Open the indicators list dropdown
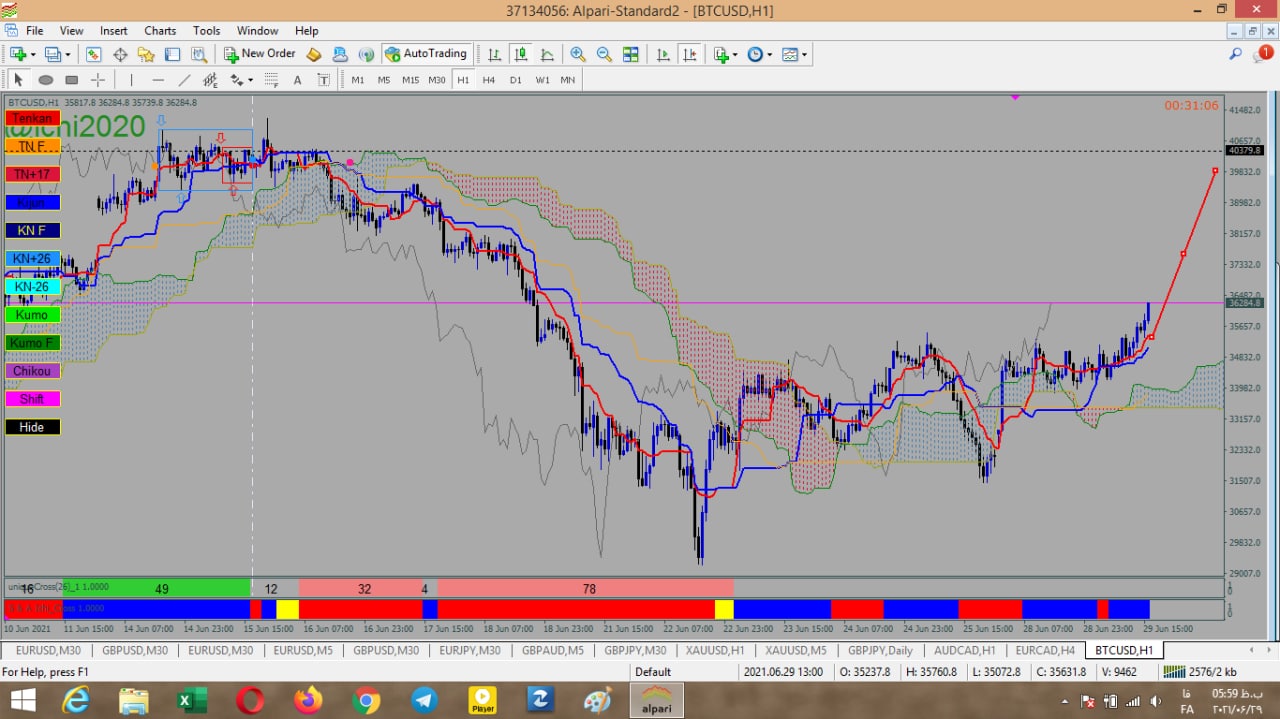Viewport: 1280px width, 719px height. click(x=735, y=55)
